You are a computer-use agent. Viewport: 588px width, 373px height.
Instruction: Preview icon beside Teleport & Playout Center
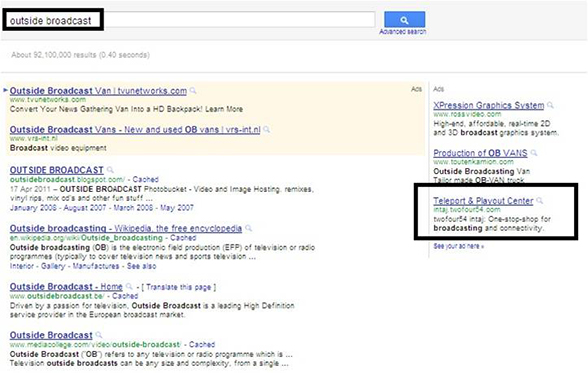tap(540, 201)
